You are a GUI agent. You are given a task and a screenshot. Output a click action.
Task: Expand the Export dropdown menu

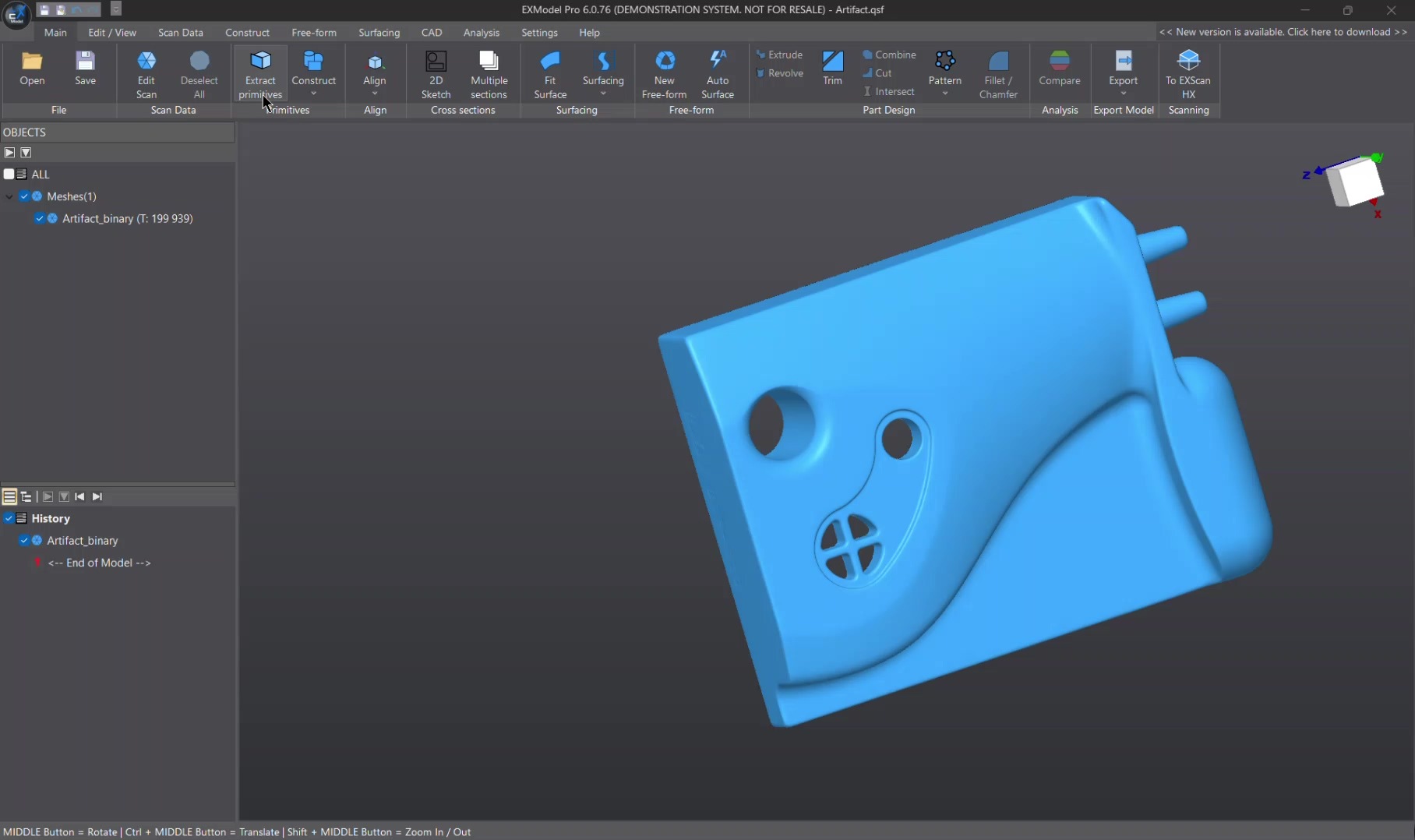pyautogui.click(x=1123, y=94)
